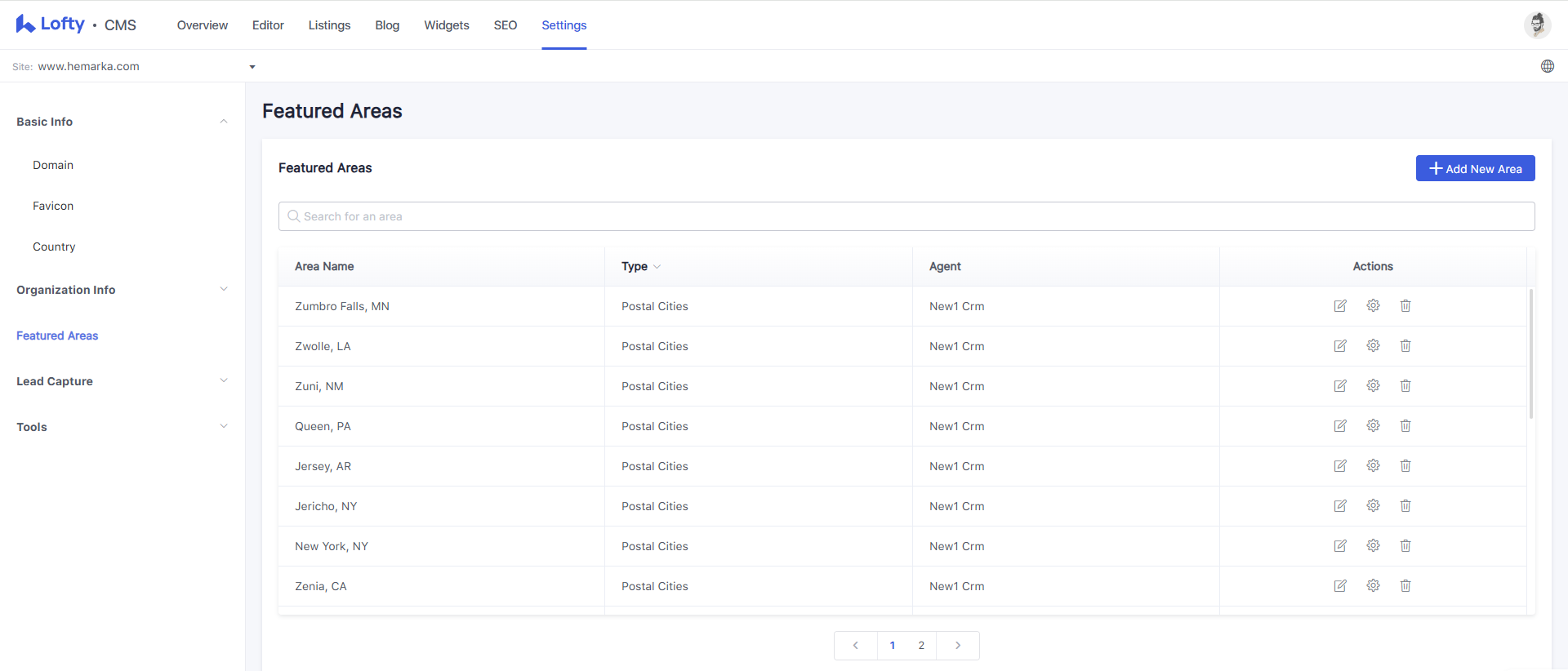Screen dimensions: 1568x671
Task: Edit the Jersey, AR area
Action: point(1340,466)
